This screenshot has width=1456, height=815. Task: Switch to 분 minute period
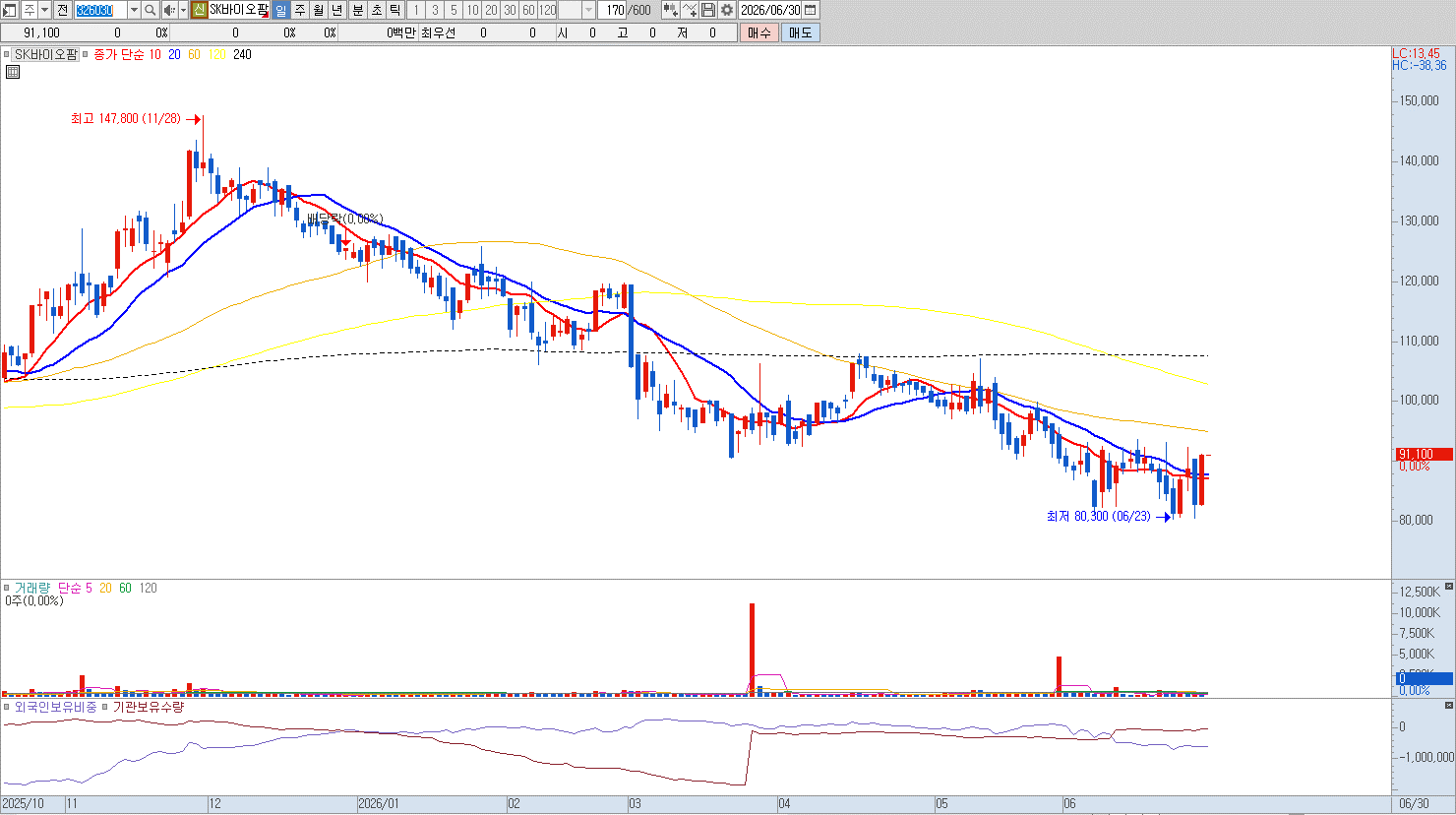[x=358, y=10]
